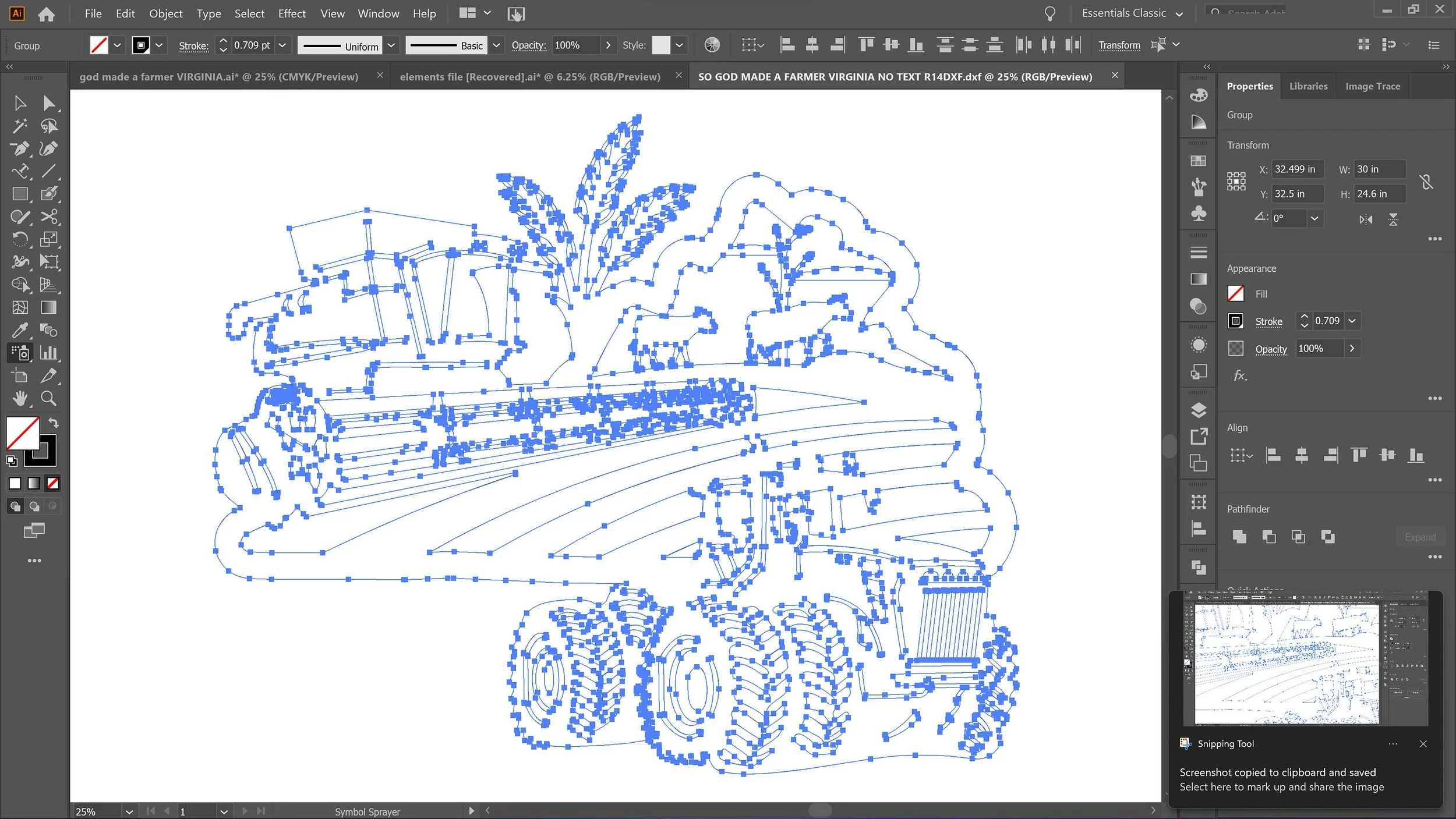
Task: Open the Layers panel icon
Action: [x=1199, y=410]
